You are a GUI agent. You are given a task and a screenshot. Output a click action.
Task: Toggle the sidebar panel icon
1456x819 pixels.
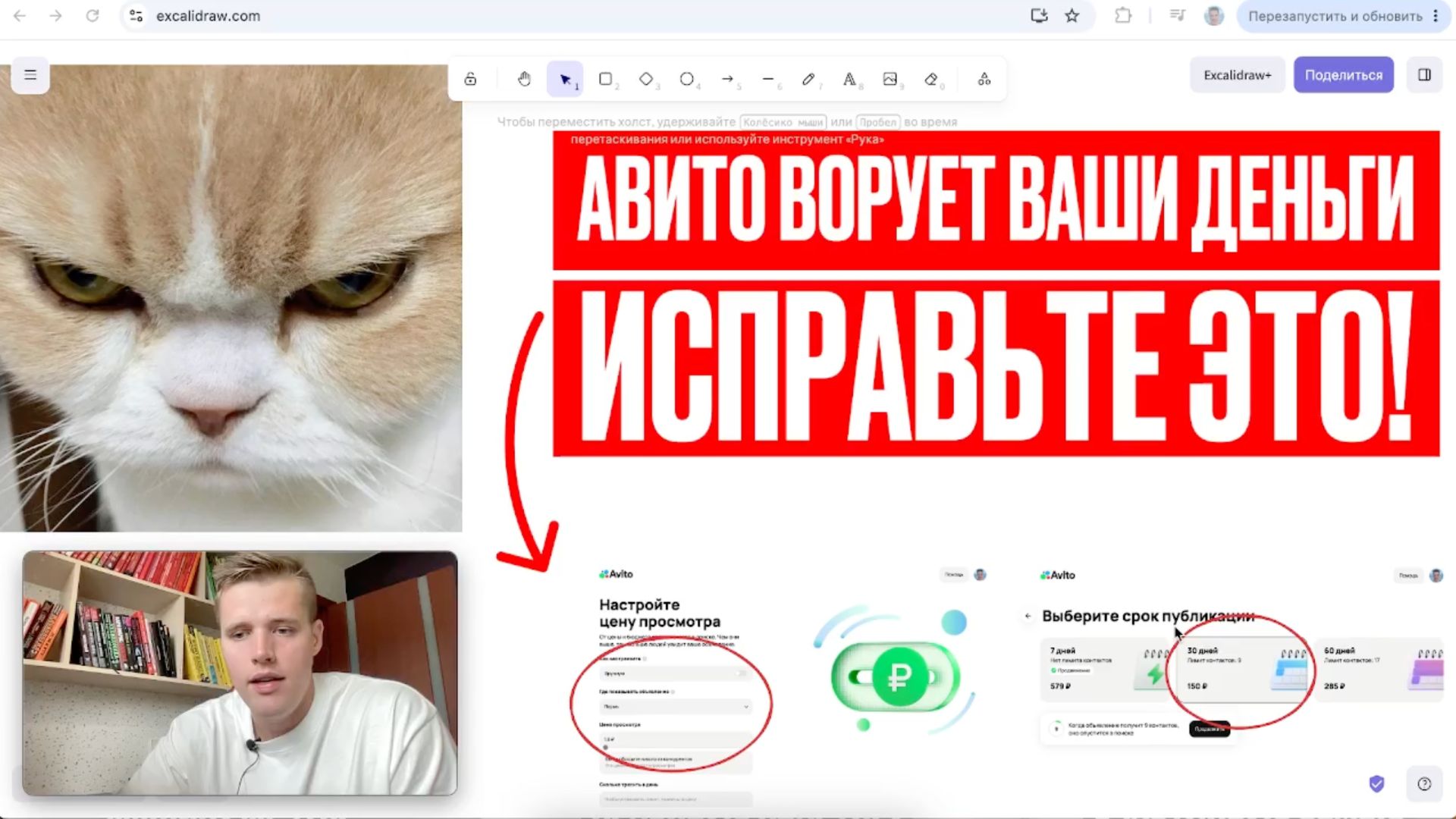pyautogui.click(x=1424, y=75)
